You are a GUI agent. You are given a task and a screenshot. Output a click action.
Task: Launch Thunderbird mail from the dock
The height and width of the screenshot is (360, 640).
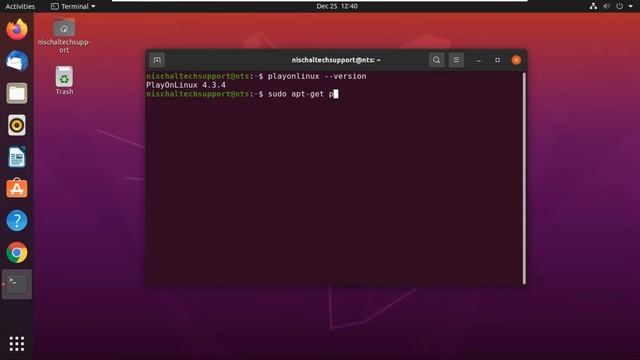coord(17,61)
